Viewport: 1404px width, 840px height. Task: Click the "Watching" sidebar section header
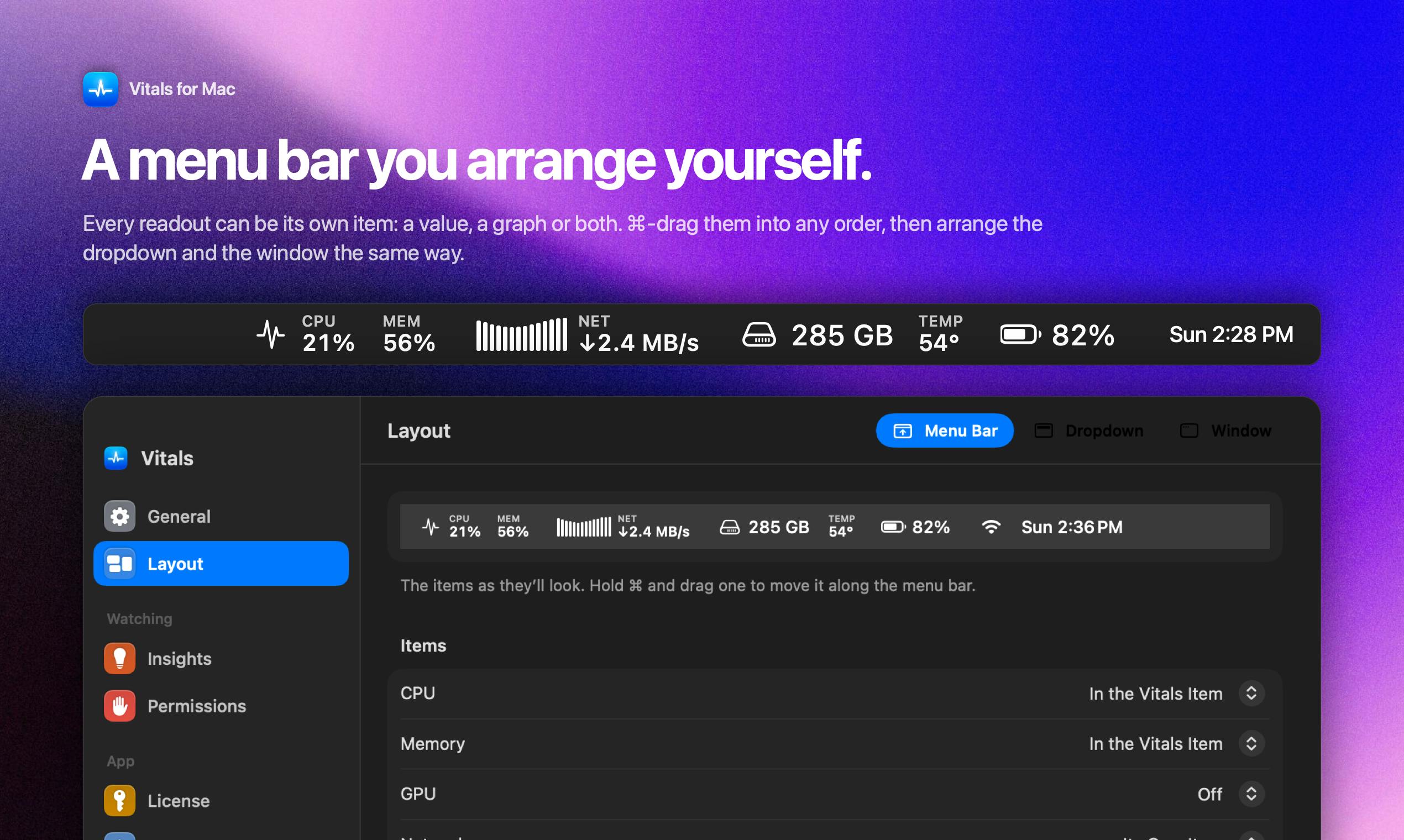[x=139, y=619]
